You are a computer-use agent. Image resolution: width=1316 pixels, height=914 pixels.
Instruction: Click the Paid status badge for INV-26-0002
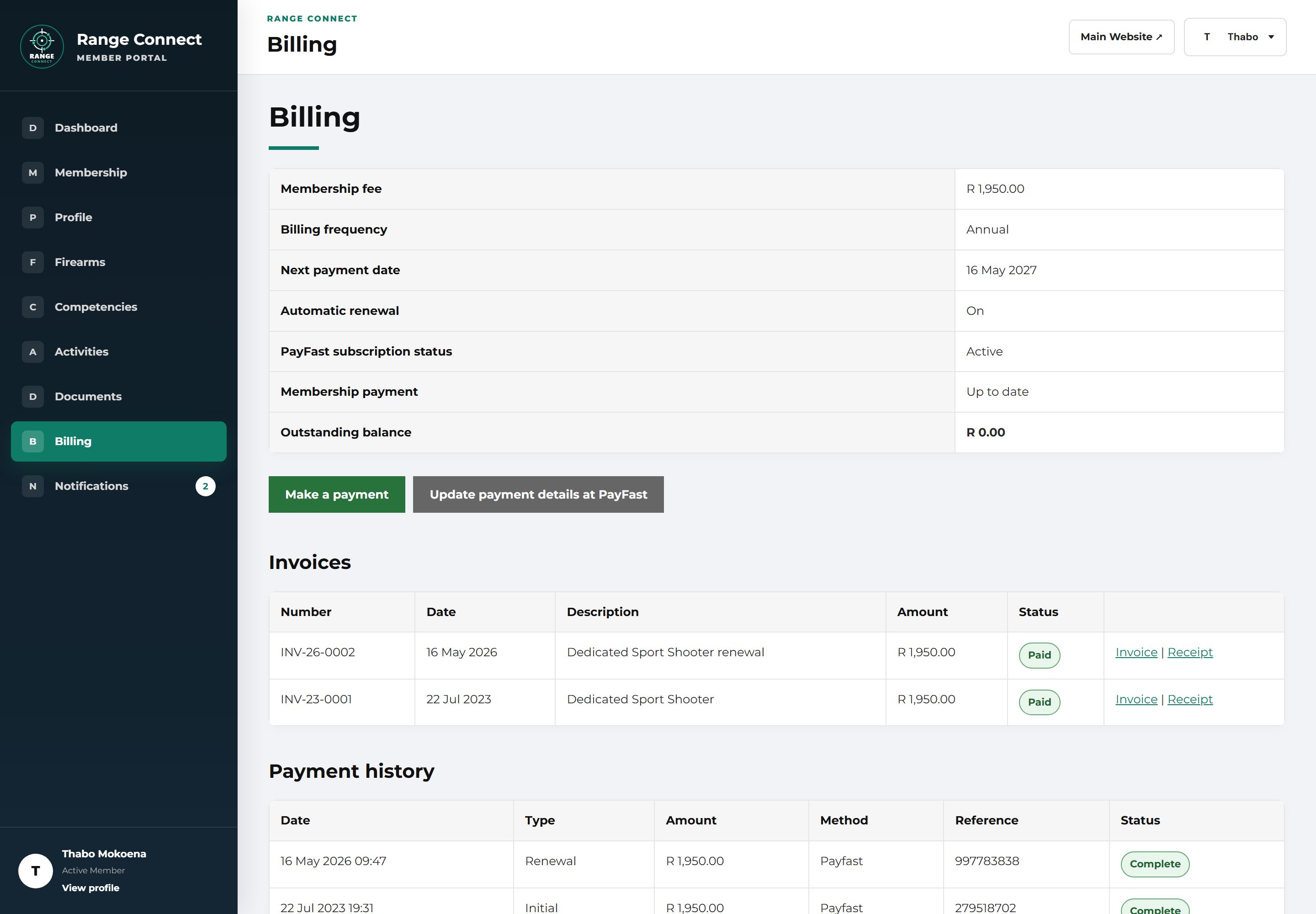pyautogui.click(x=1040, y=655)
